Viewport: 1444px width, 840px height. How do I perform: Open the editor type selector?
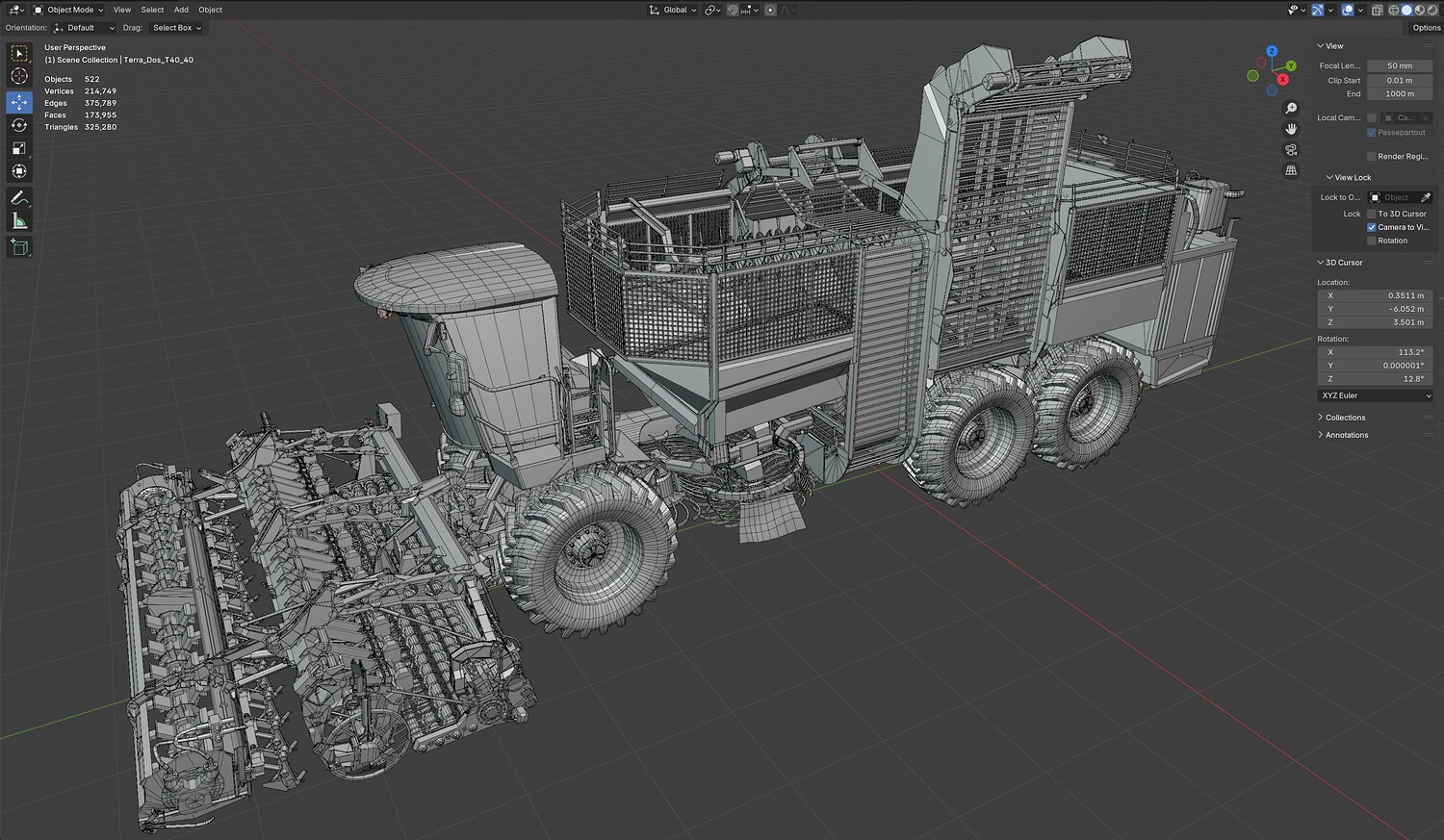click(x=16, y=10)
